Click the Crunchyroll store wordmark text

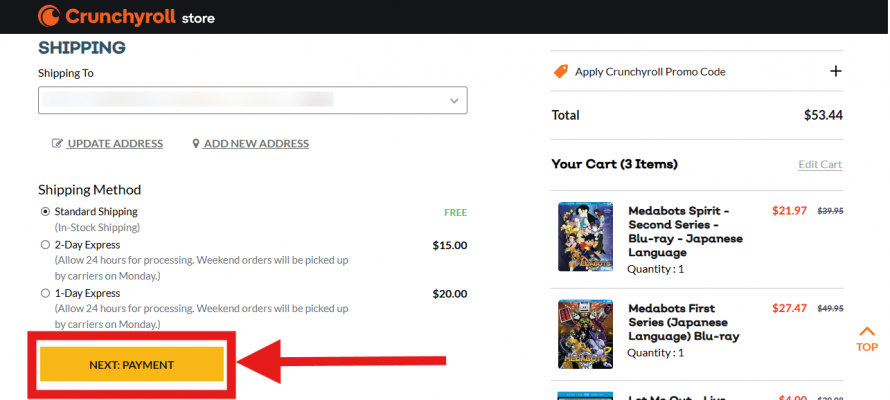pos(140,17)
